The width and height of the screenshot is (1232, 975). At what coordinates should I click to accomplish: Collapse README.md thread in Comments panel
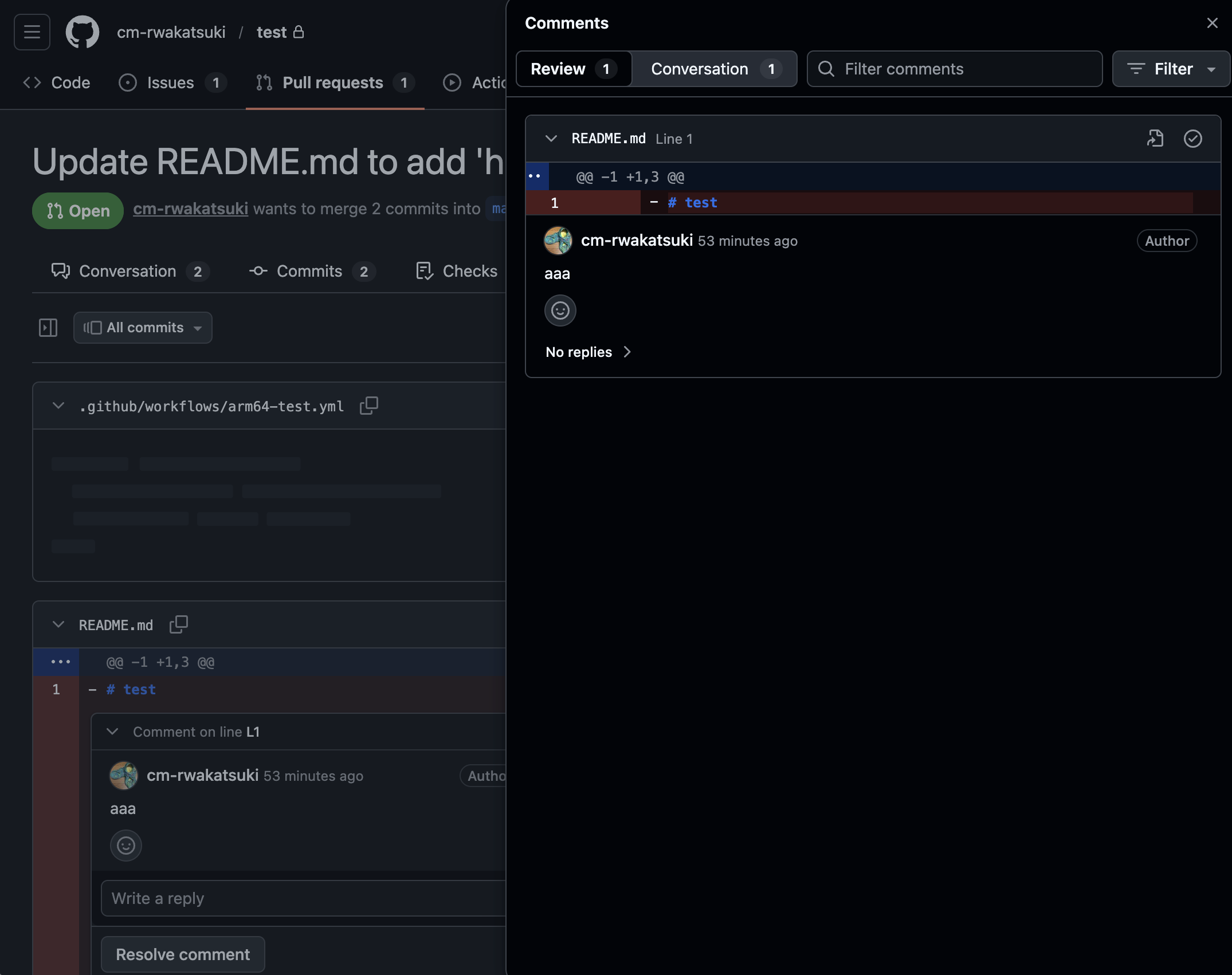551,139
